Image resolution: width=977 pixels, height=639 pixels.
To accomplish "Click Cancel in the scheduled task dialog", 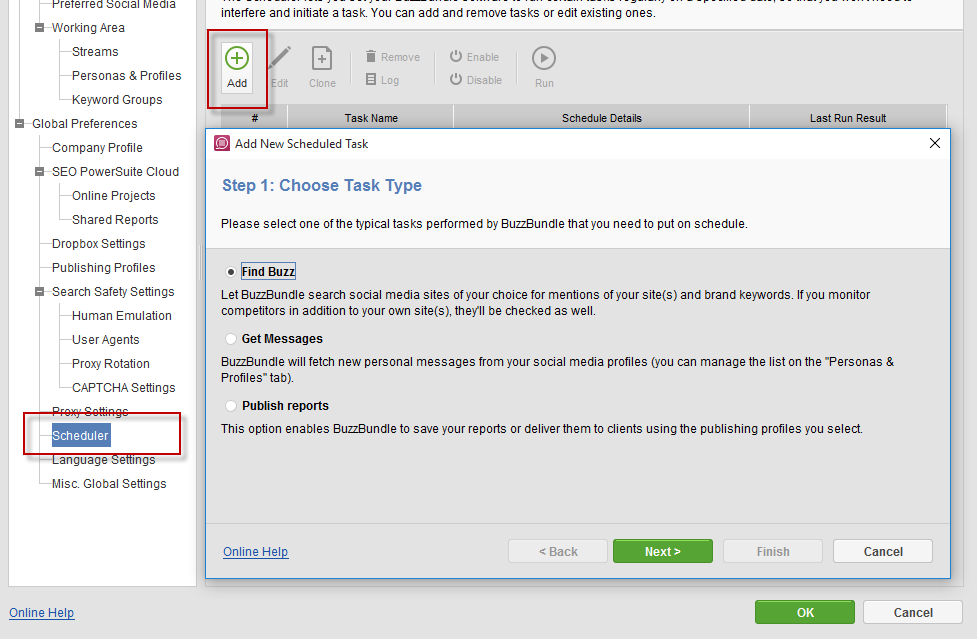I will pyautogui.click(x=883, y=551).
